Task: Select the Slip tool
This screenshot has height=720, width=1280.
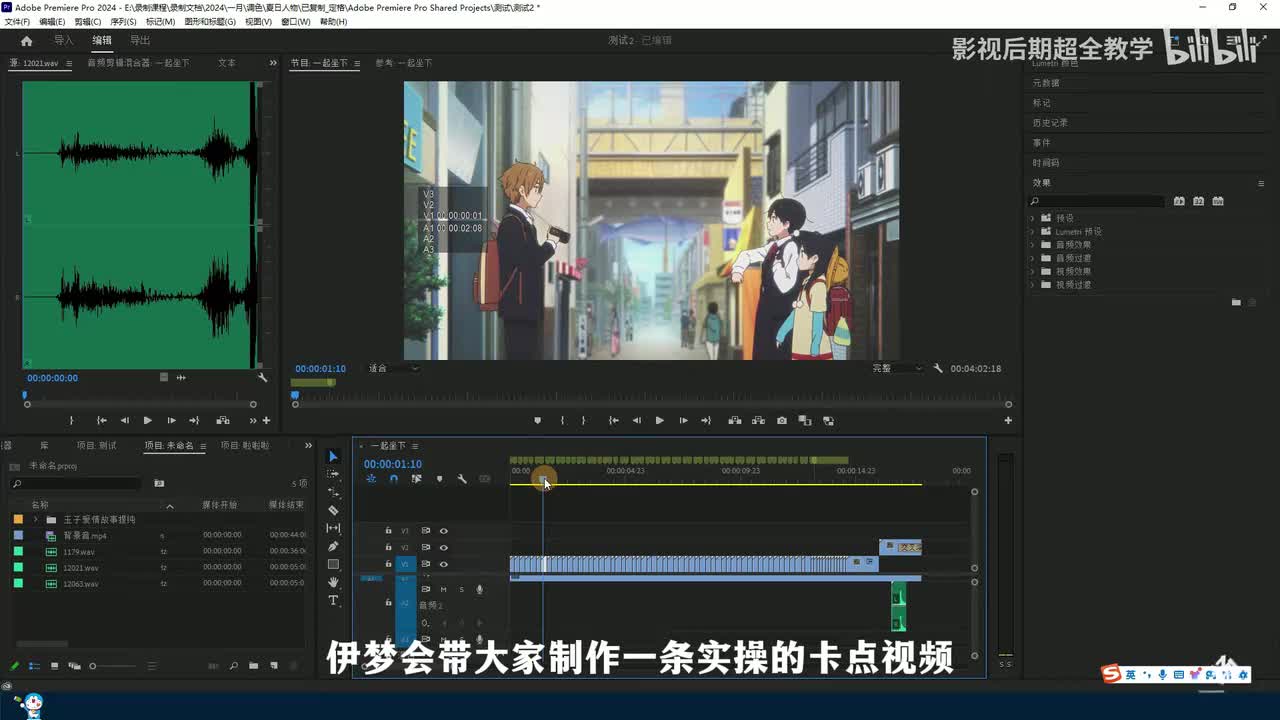Action: click(x=333, y=528)
